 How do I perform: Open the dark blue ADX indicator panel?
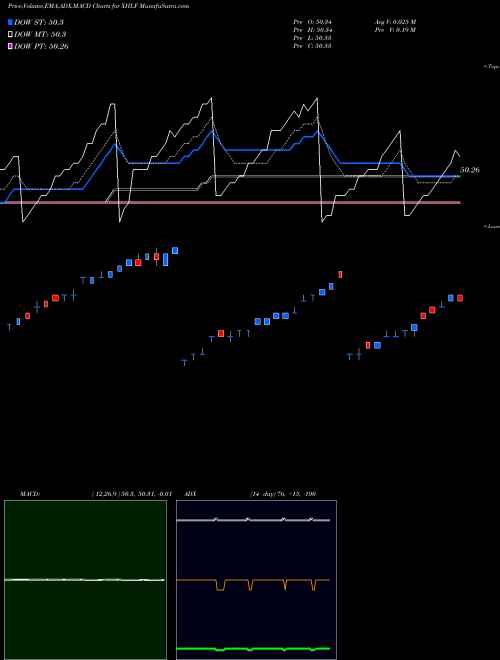256,580
